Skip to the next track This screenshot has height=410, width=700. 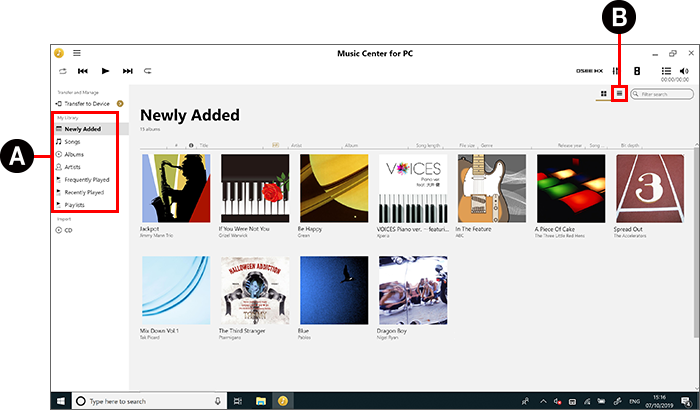[x=127, y=71]
